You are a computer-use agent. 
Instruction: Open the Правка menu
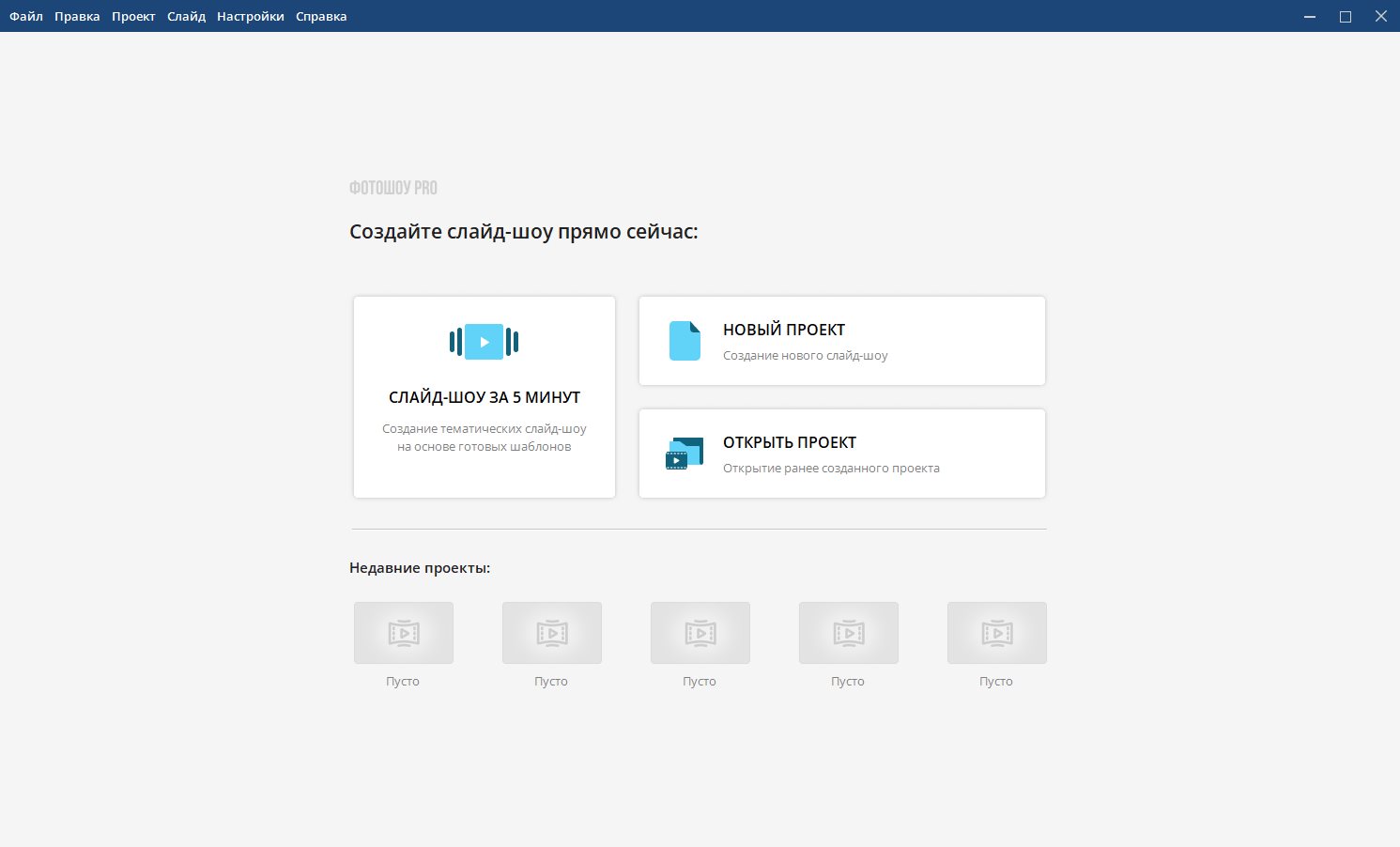coord(77,16)
